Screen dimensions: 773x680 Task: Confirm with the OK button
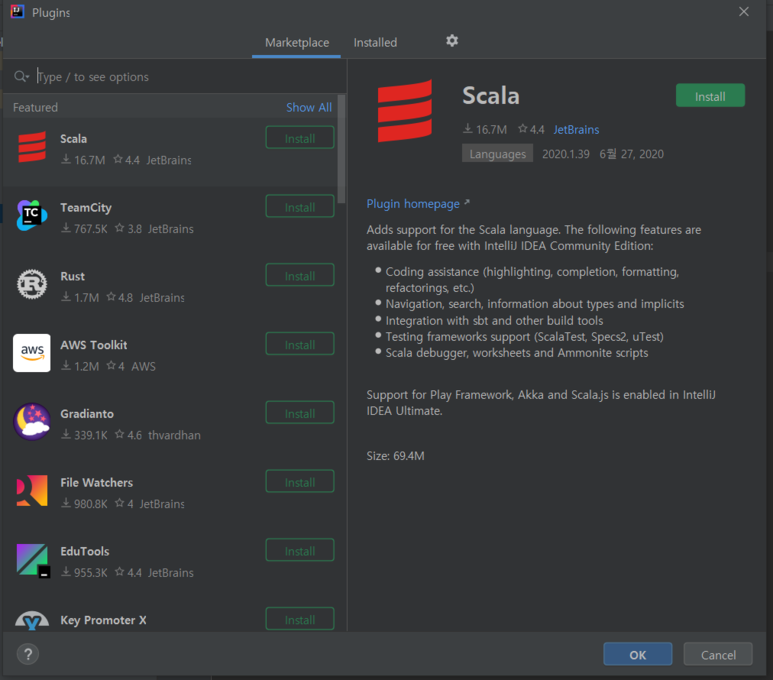point(637,654)
